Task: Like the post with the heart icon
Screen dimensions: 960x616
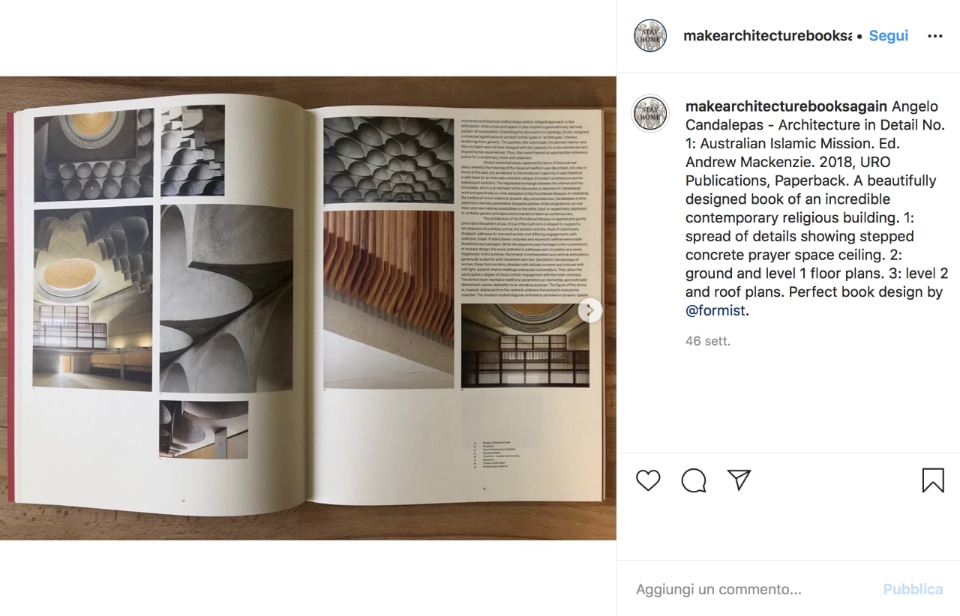Action: click(x=648, y=480)
